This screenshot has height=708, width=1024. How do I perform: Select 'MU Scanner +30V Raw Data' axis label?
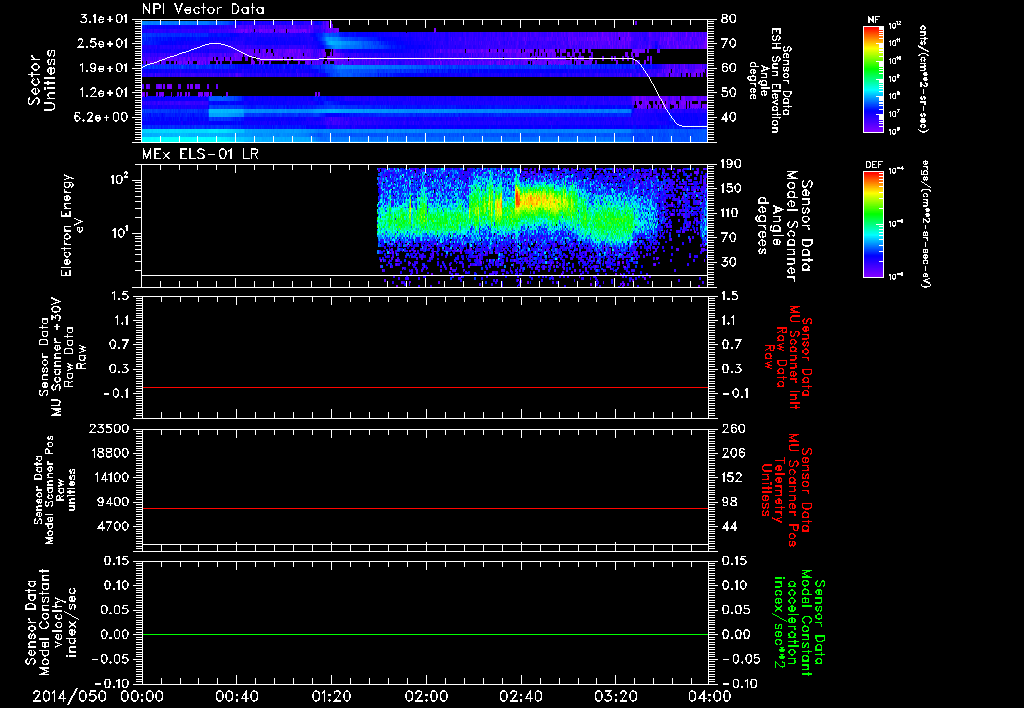coord(62,357)
